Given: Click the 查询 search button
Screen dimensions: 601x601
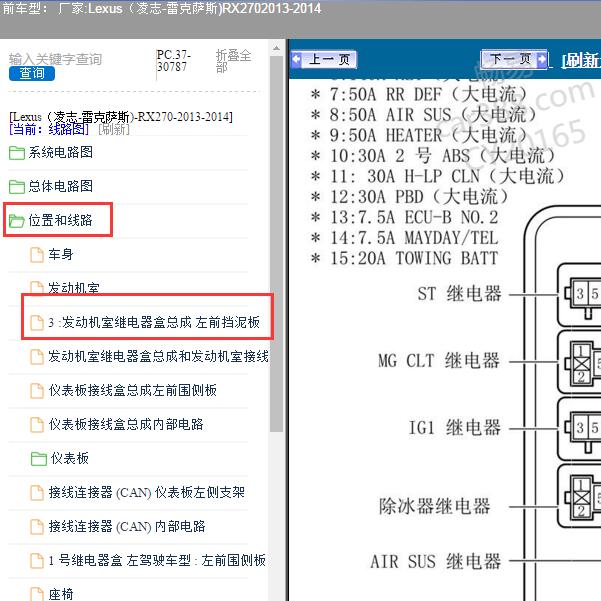Looking at the screenshot, I should click(x=32, y=73).
